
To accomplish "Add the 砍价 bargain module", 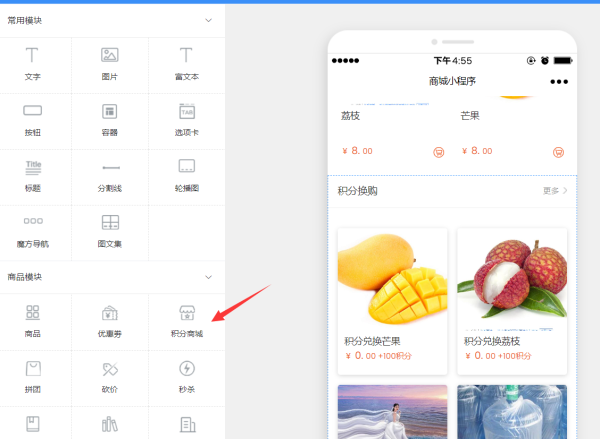I will coord(110,377).
